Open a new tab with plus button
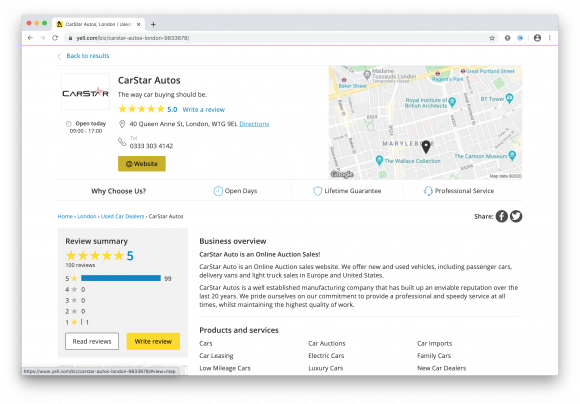 tap(153, 24)
